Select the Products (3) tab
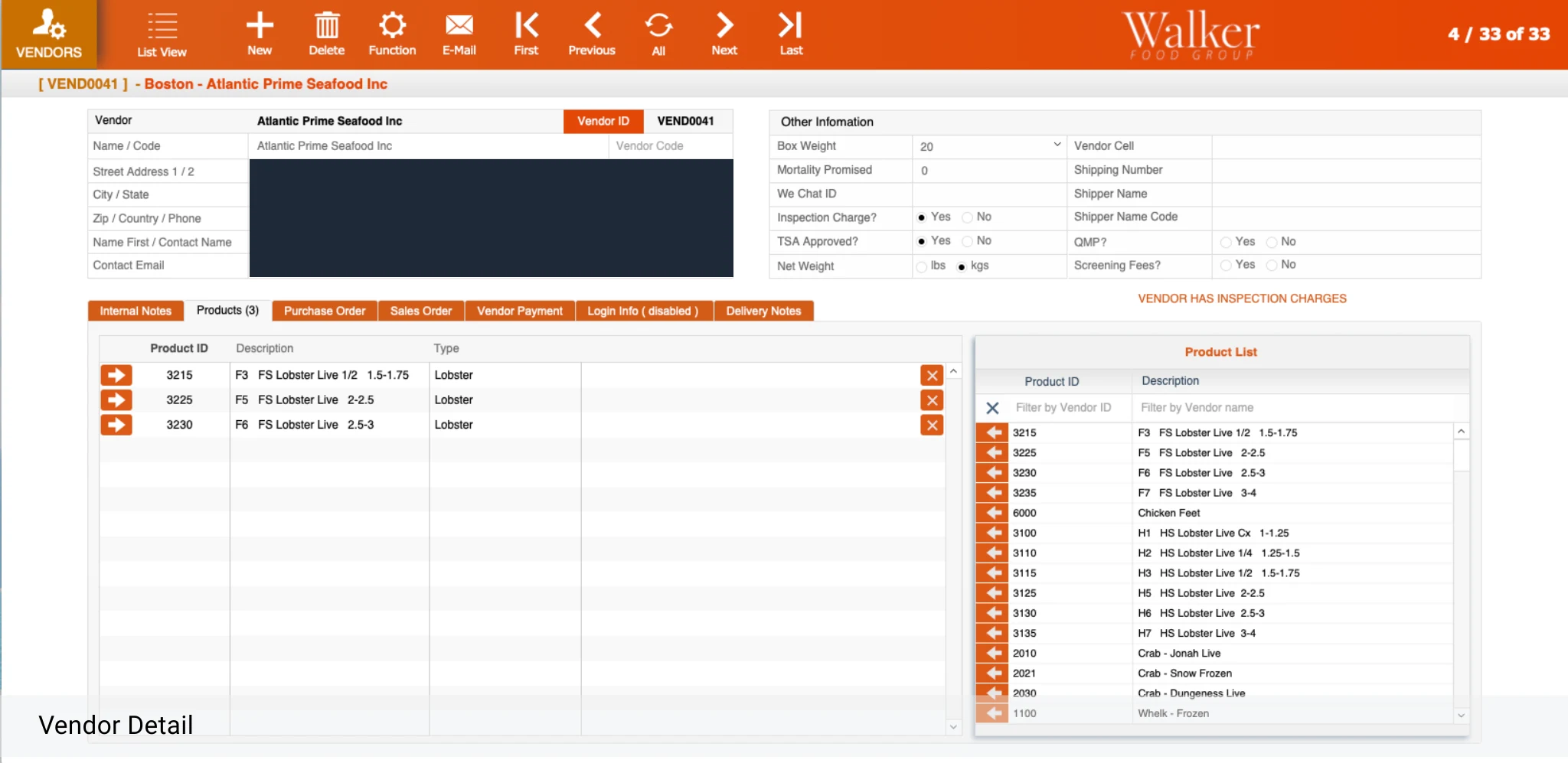The image size is (1568, 763). (x=227, y=310)
